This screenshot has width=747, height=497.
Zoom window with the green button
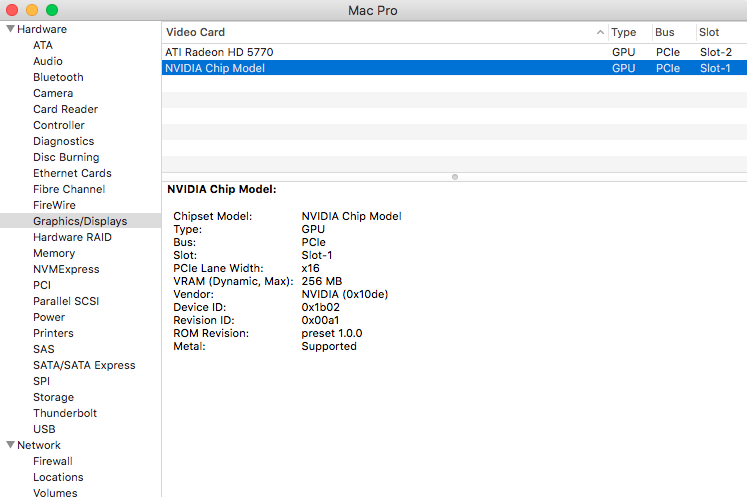pyautogui.click(x=52, y=10)
